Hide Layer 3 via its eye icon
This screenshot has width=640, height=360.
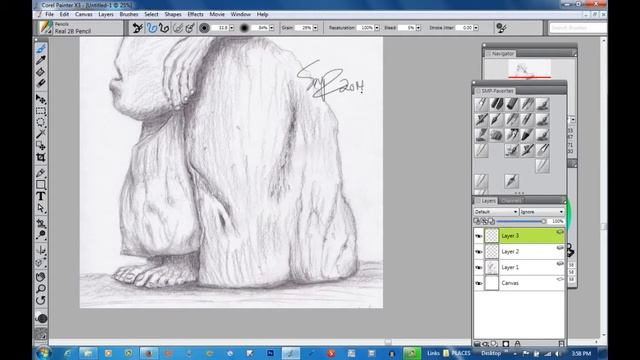click(x=478, y=236)
